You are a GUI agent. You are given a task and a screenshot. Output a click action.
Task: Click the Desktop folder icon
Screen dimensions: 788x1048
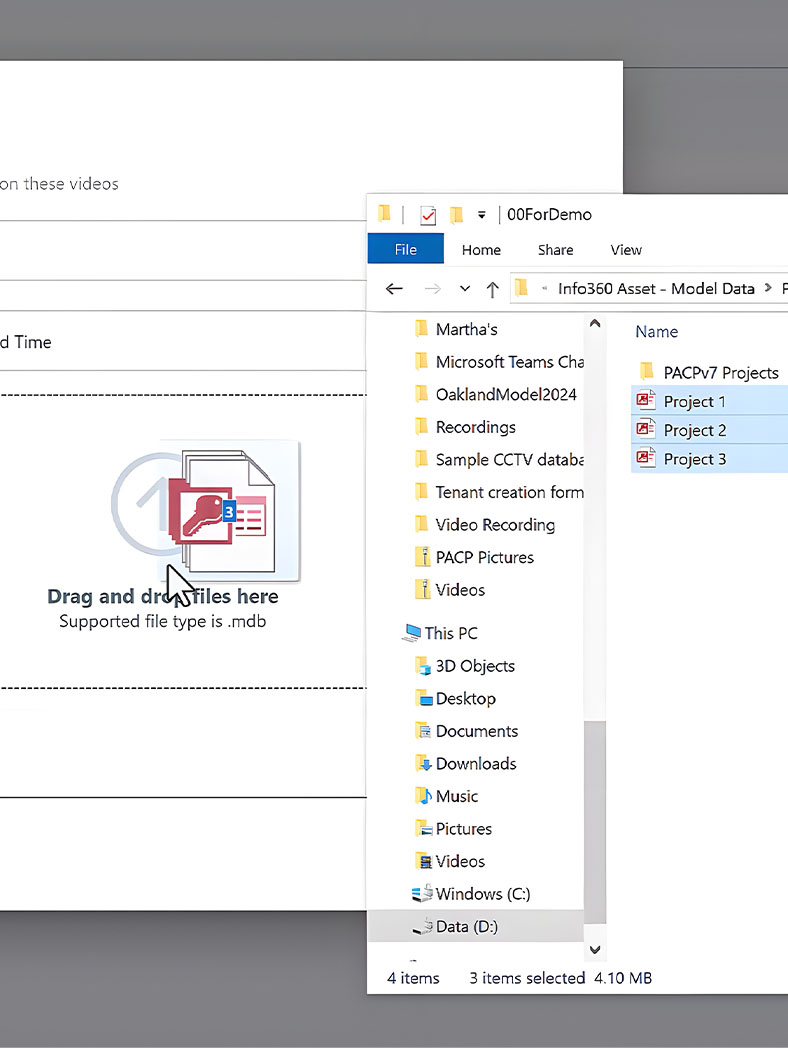tap(423, 698)
